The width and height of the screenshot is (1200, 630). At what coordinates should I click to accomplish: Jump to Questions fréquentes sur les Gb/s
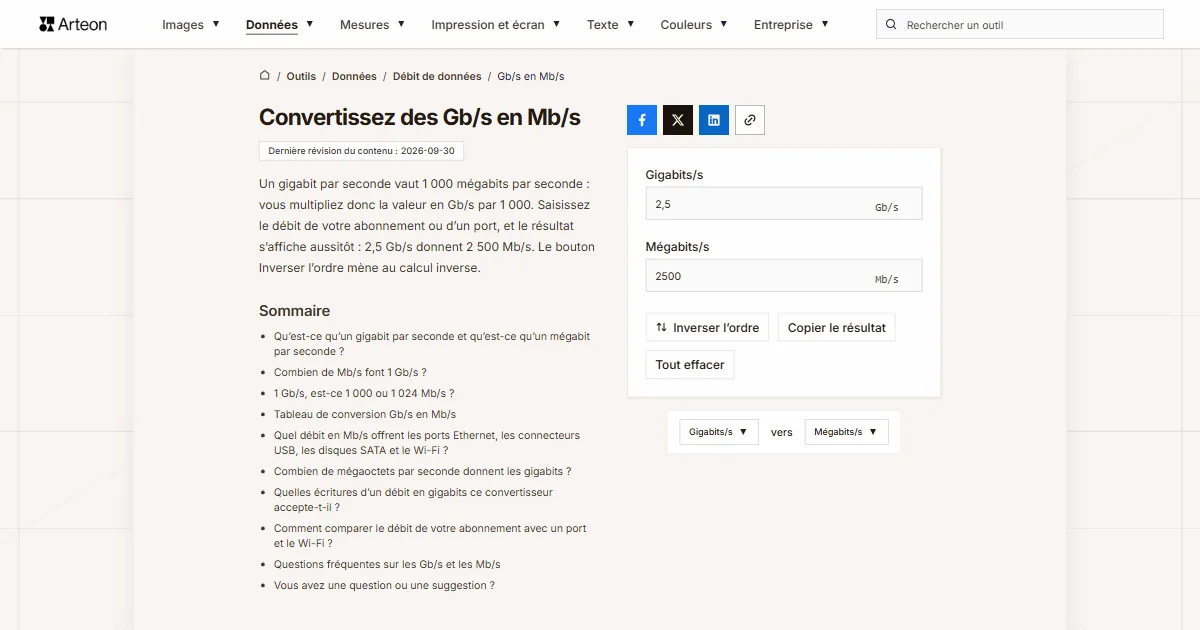(387, 564)
